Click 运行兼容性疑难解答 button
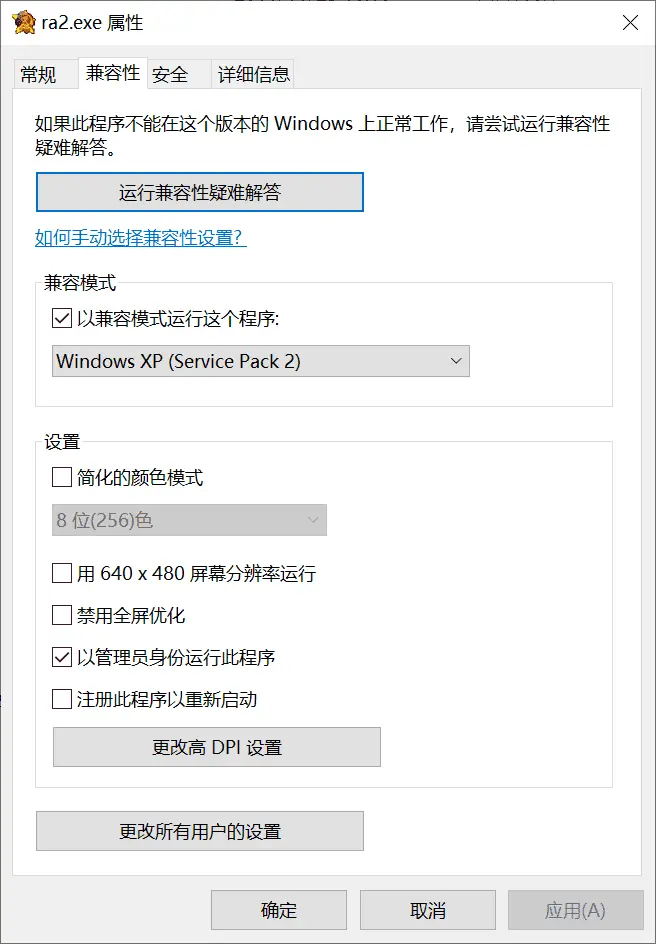Screen dimensions: 656x944 pos(199,191)
